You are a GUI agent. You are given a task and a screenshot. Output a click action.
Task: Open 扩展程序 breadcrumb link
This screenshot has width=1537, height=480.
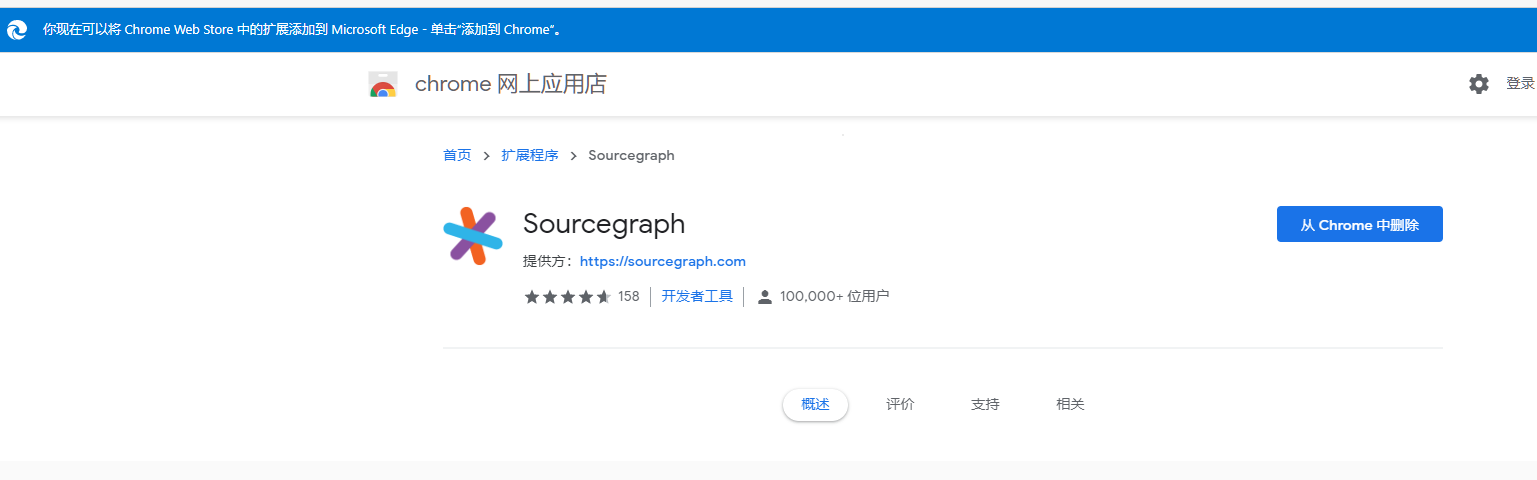(530, 155)
